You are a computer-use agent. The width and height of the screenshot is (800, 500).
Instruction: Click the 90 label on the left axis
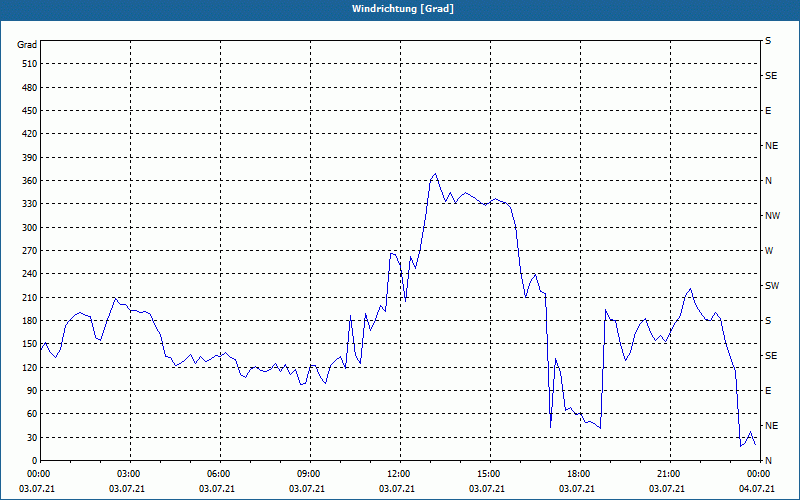(x=32, y=391)
